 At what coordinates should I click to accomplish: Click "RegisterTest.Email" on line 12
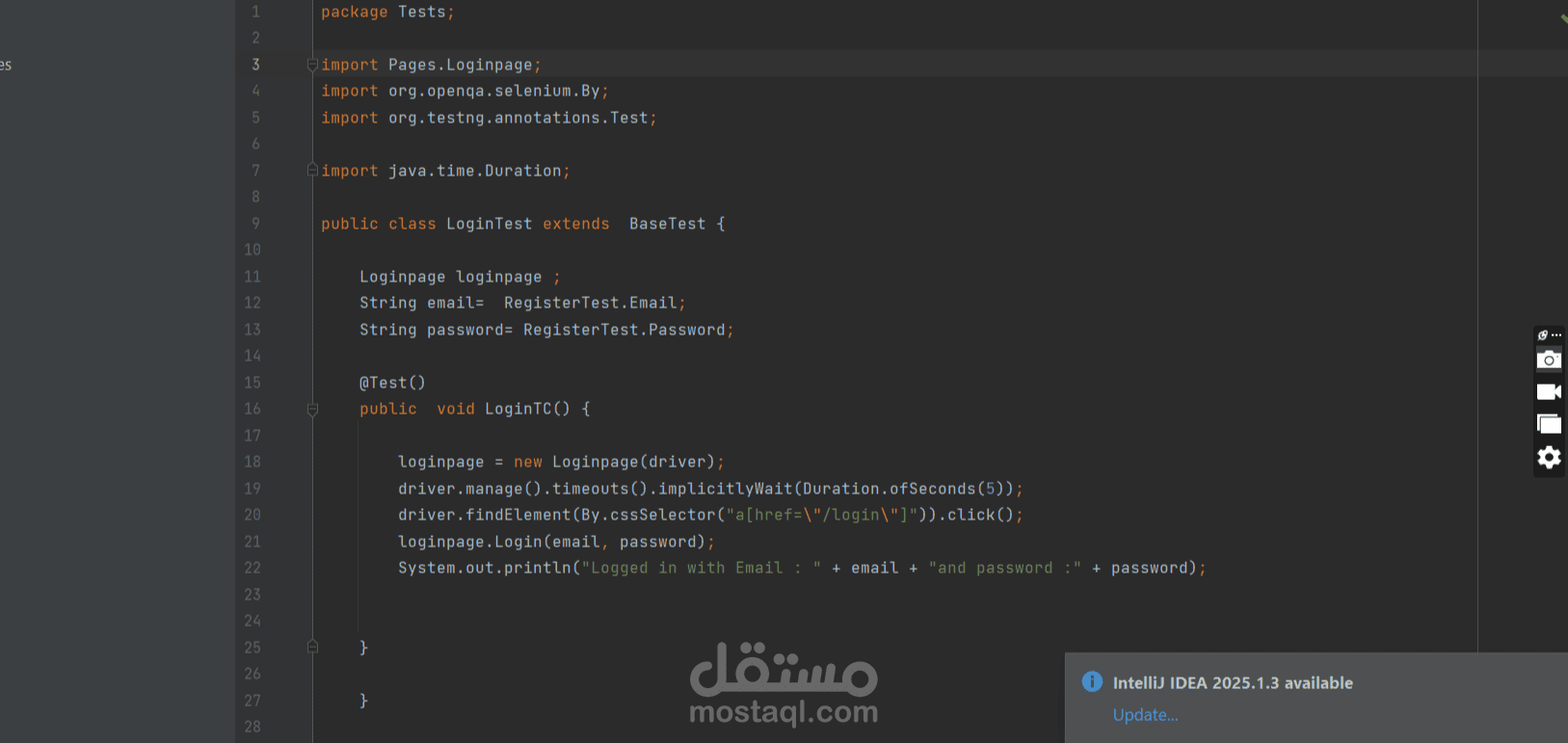[x=591, y=303]
